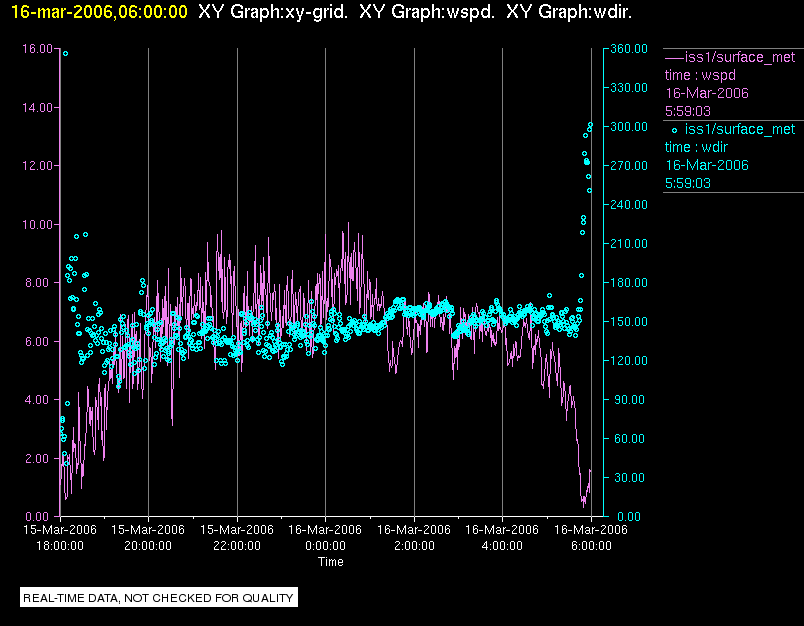Click the 4:00:00 x-axis tick label
The height and width of the screenshot is (626, 804).
click(x=501, y=545)
